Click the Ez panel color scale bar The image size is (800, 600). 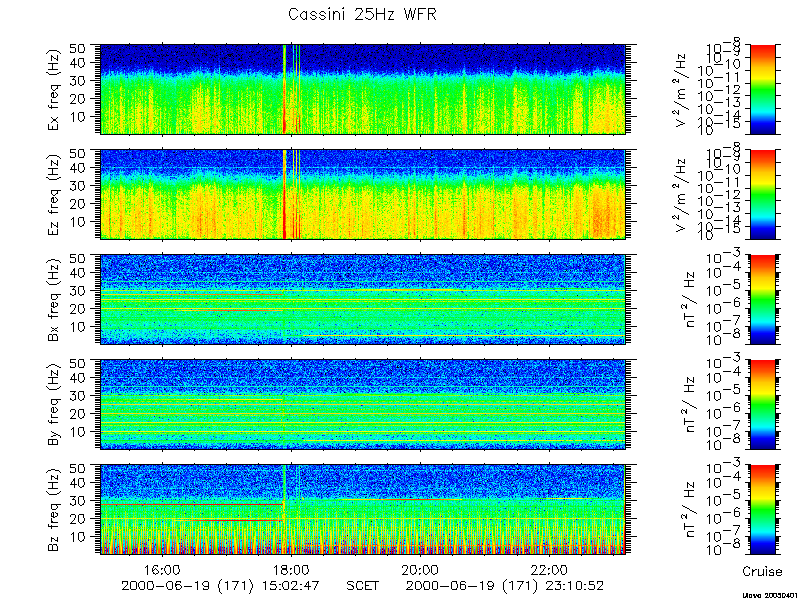762,194
